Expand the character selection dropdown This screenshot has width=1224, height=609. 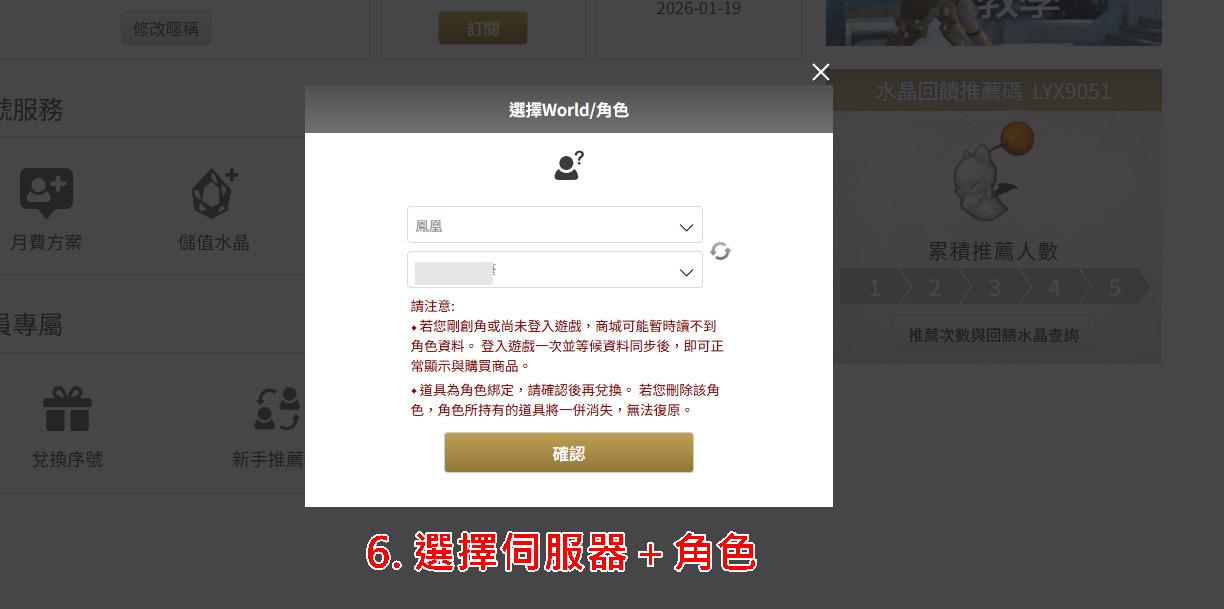click(x=554, y=270)
